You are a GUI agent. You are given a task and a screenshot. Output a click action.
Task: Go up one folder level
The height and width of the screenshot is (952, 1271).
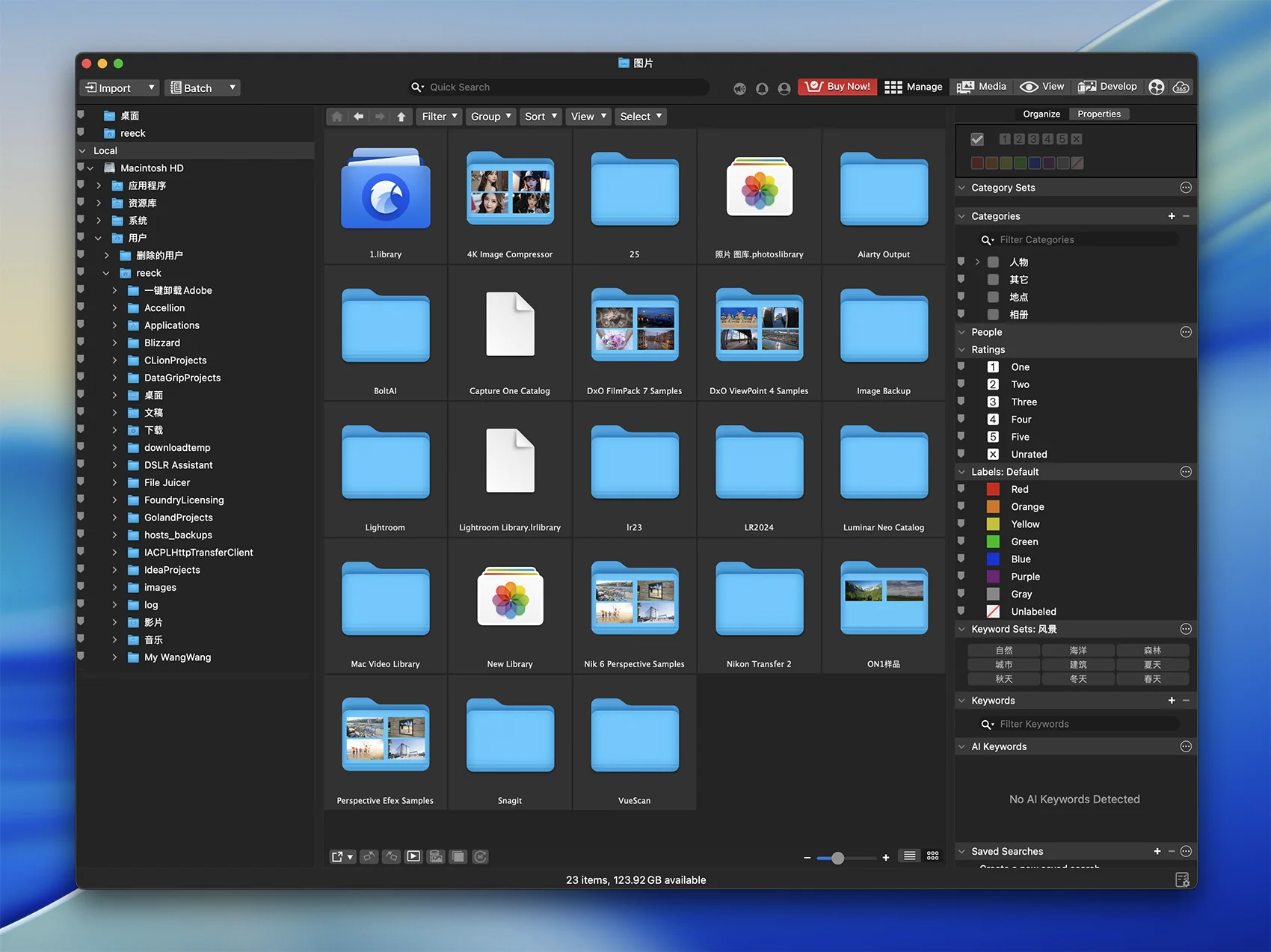pos(401,117)
